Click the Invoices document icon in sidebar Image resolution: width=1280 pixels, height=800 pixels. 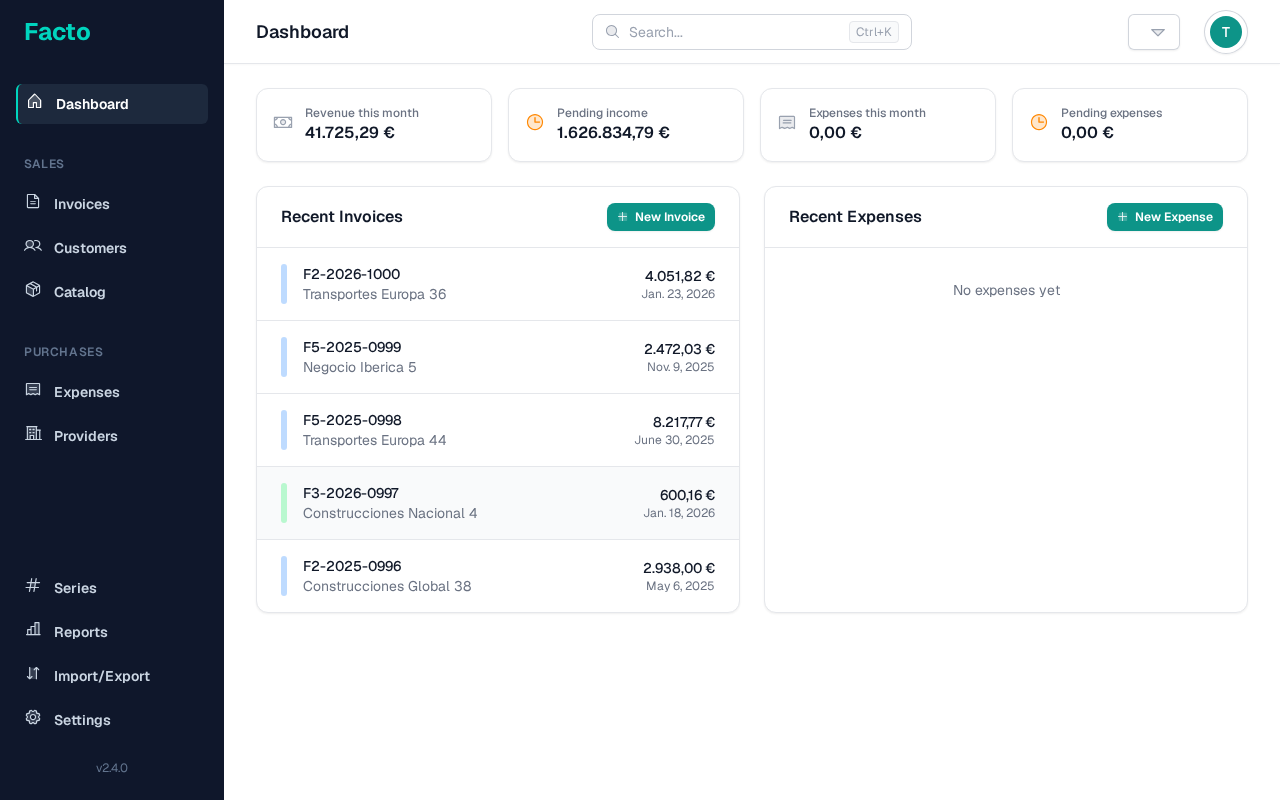coord(33,202)
